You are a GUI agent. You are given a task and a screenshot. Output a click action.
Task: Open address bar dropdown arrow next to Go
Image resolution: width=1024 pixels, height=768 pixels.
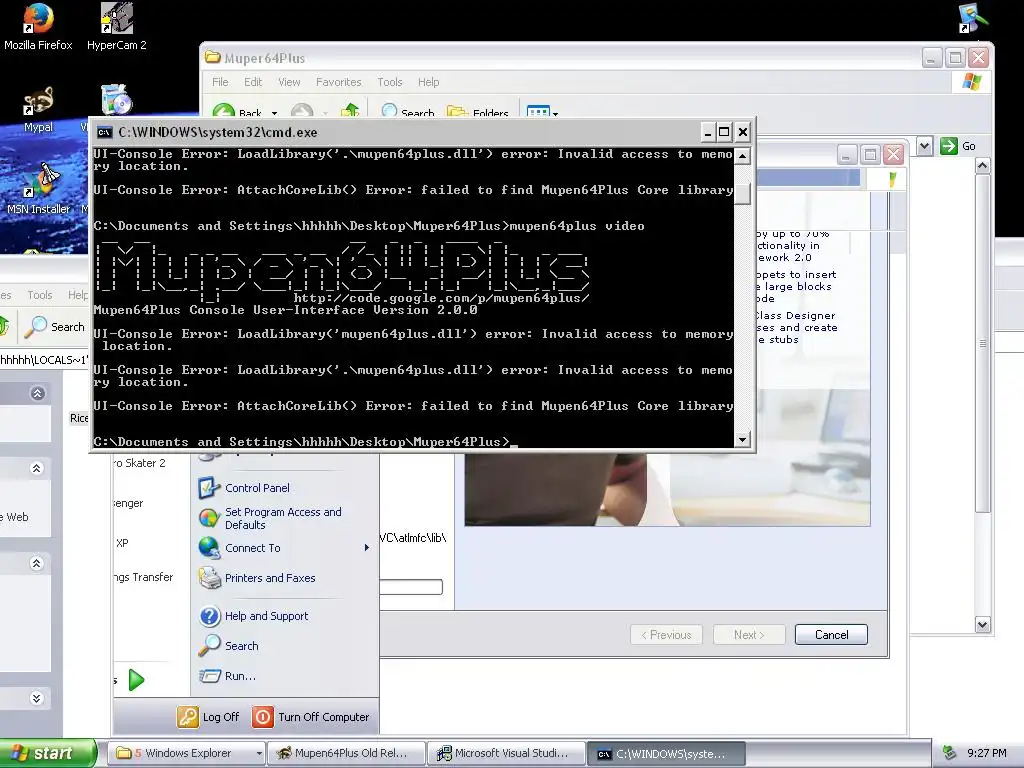click(x=924, y=146)
